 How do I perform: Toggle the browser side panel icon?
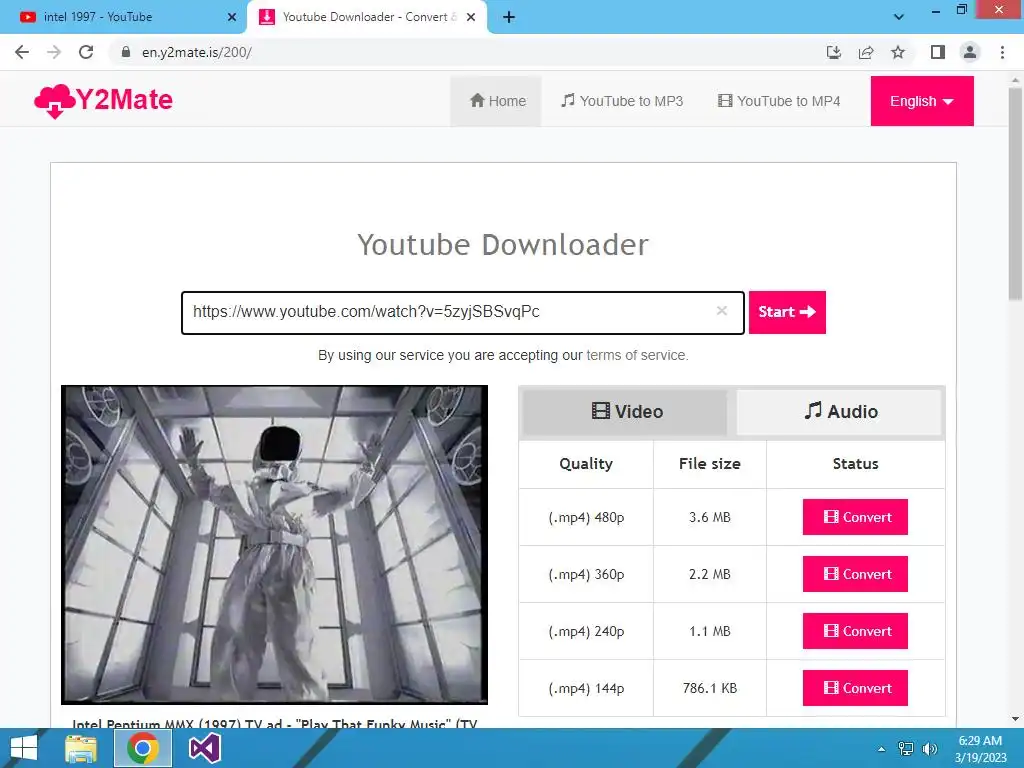(x=938, y=52)
